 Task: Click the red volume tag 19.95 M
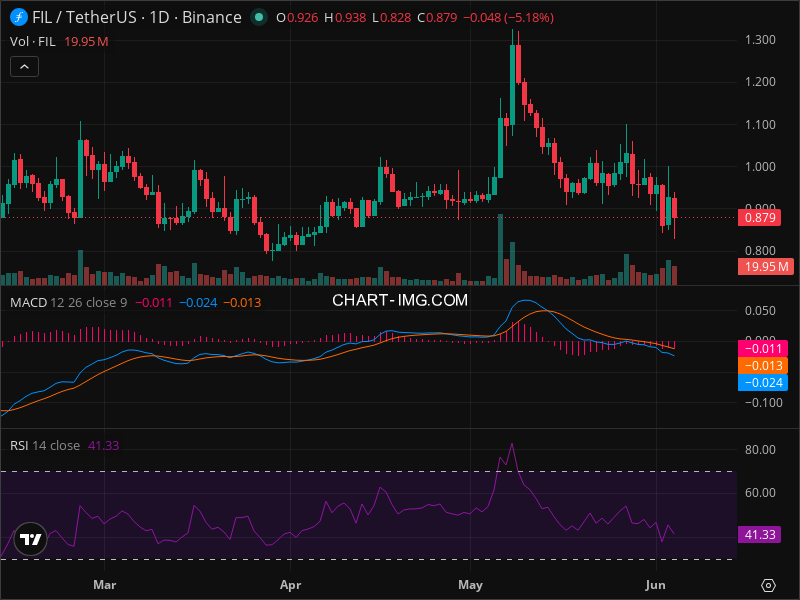click(766, 266)
